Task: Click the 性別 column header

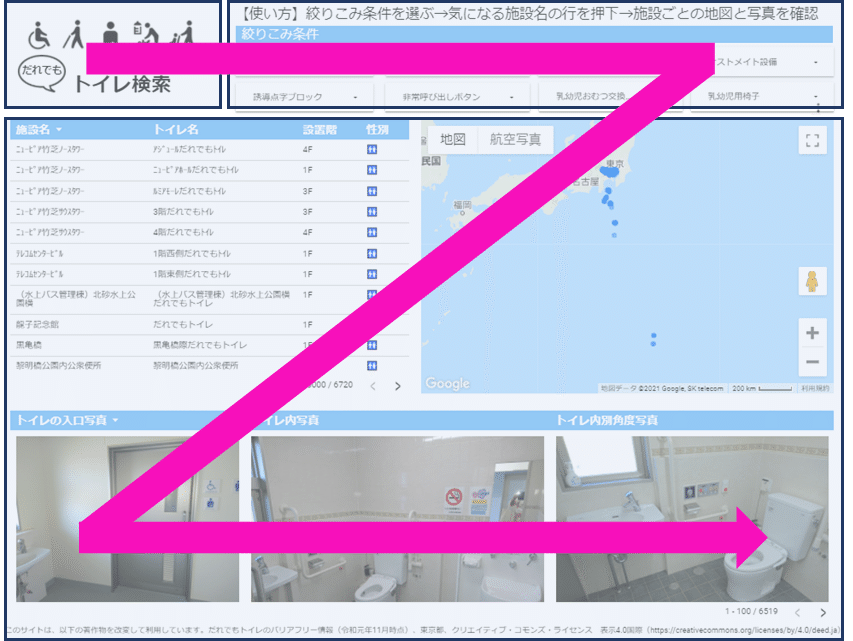Action: tap(377, 130)
